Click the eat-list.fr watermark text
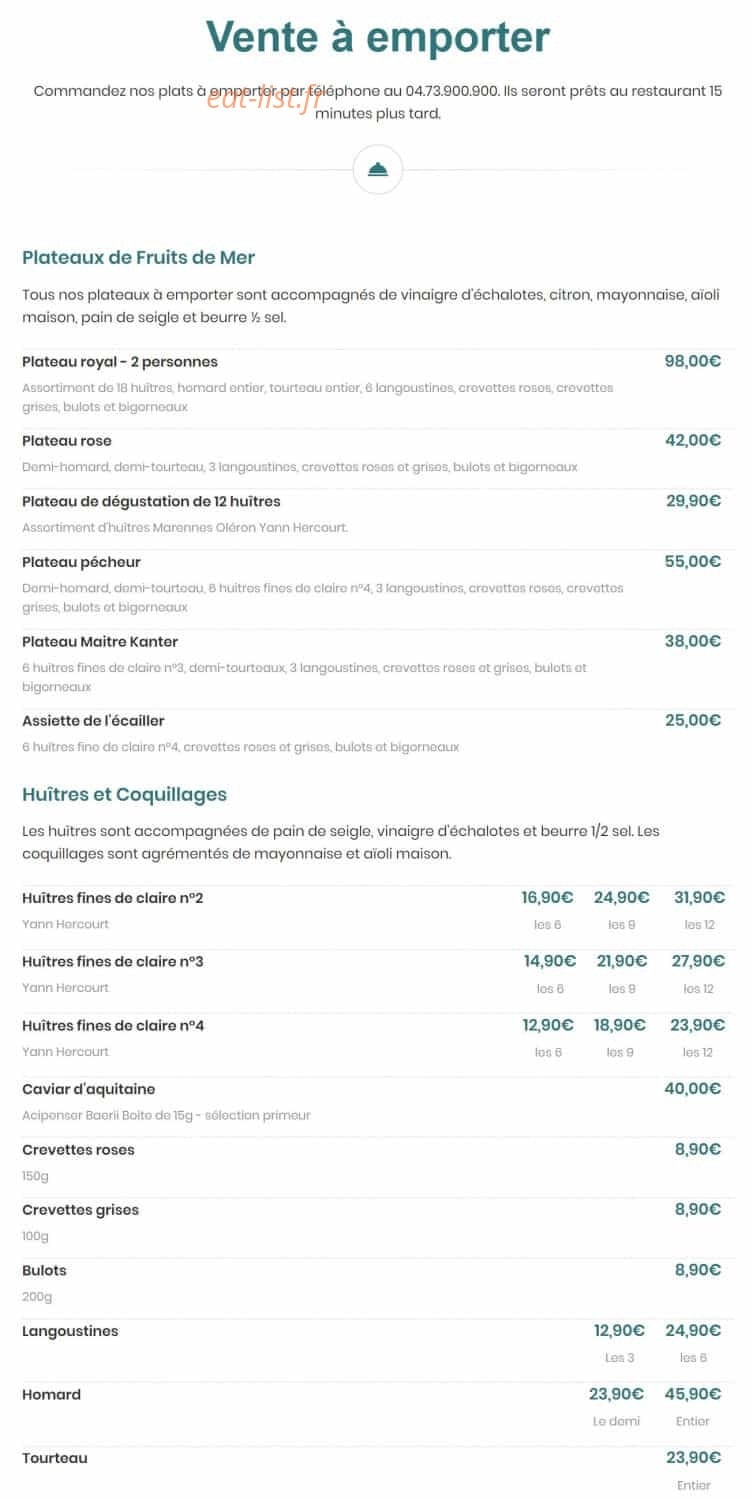 (x=264, y=97)
